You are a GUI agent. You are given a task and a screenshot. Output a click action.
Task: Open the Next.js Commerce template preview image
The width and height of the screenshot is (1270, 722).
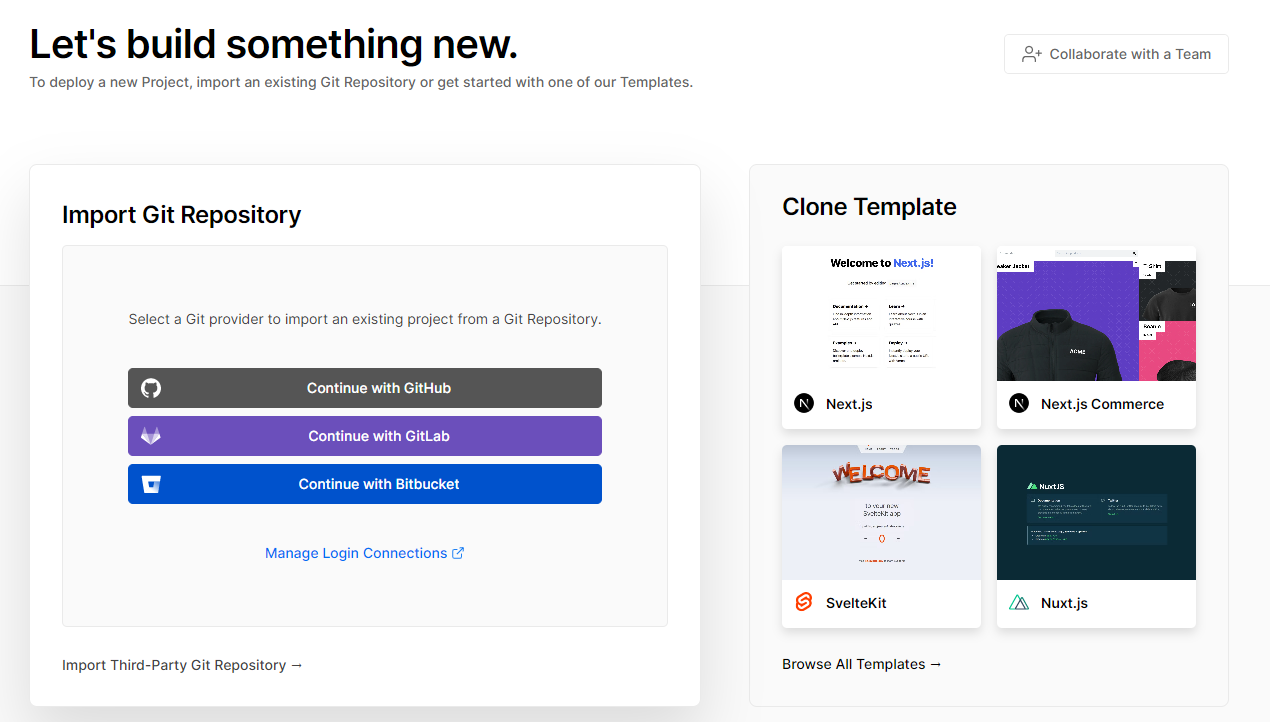tap(1096, 313)
